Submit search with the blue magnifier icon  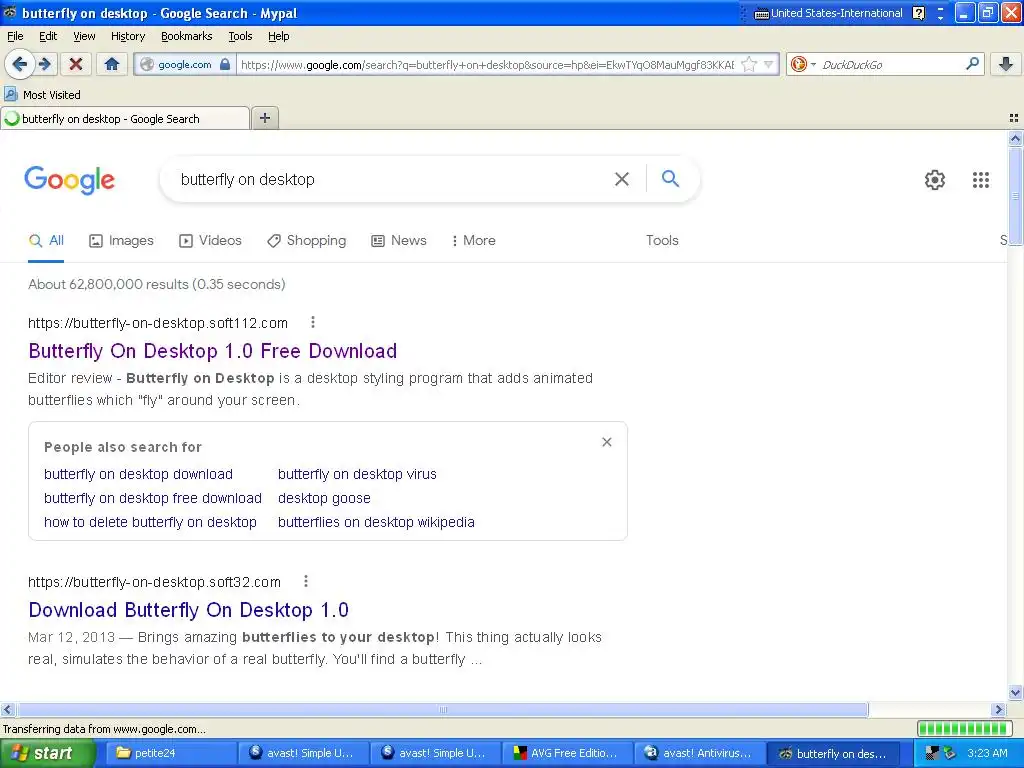tap(670, 178)
